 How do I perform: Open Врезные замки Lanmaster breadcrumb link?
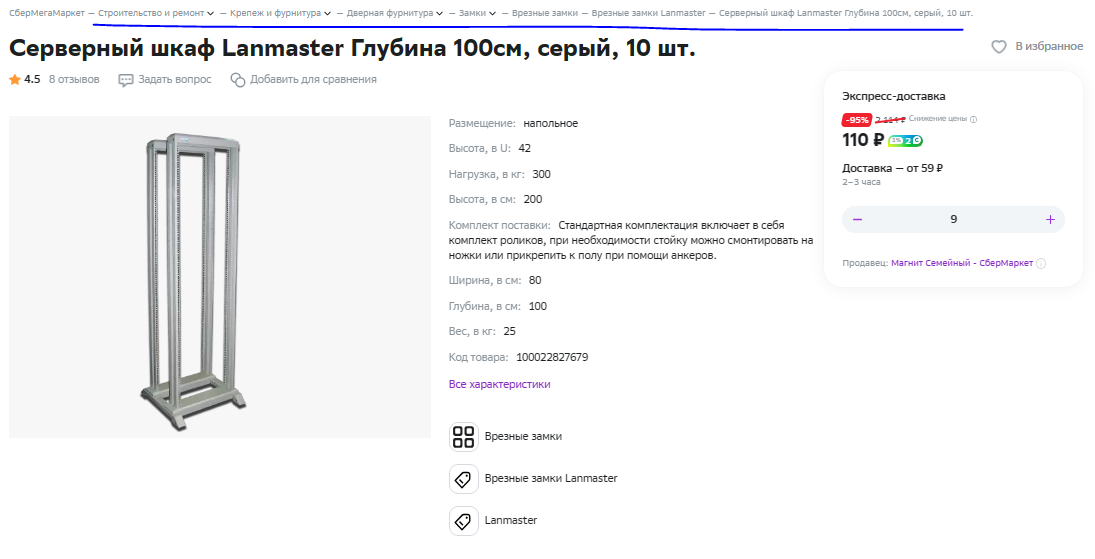[x=649, y=13]
